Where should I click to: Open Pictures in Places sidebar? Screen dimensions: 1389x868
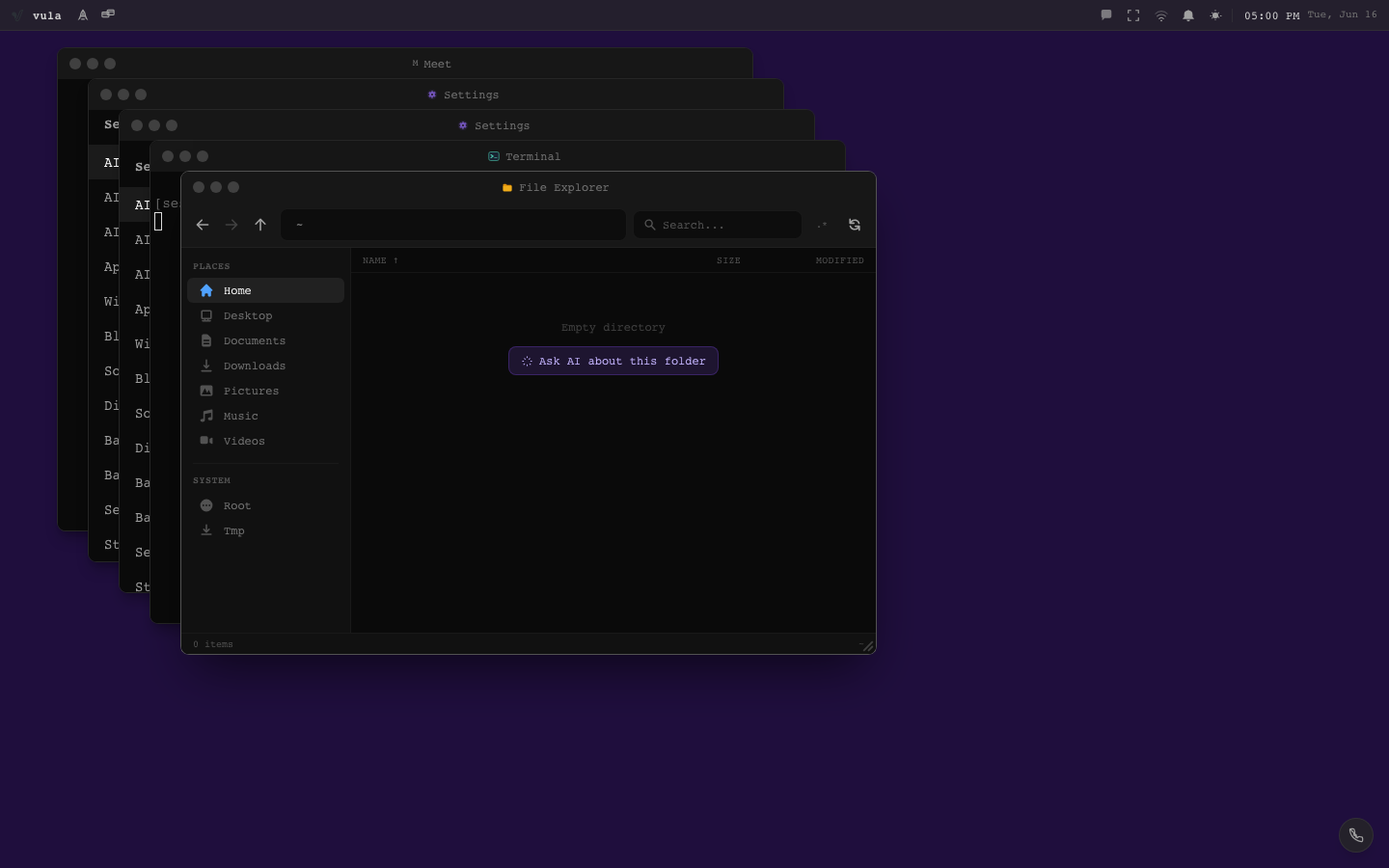tap(265, 391)
